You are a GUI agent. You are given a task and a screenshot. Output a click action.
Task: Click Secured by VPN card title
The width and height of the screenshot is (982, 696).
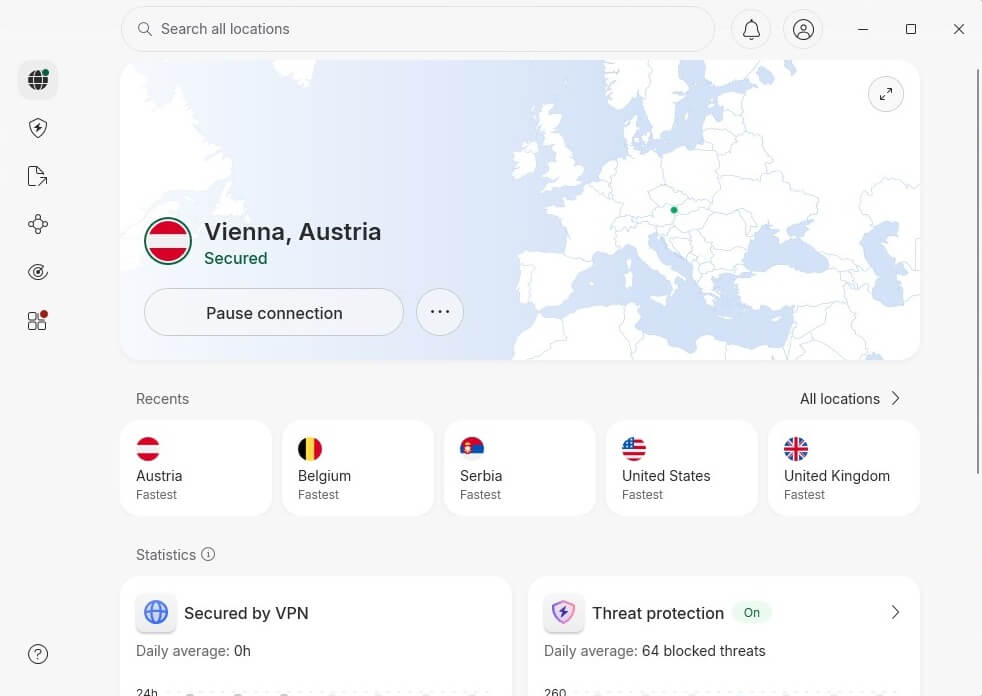click(x=246, y=613)
